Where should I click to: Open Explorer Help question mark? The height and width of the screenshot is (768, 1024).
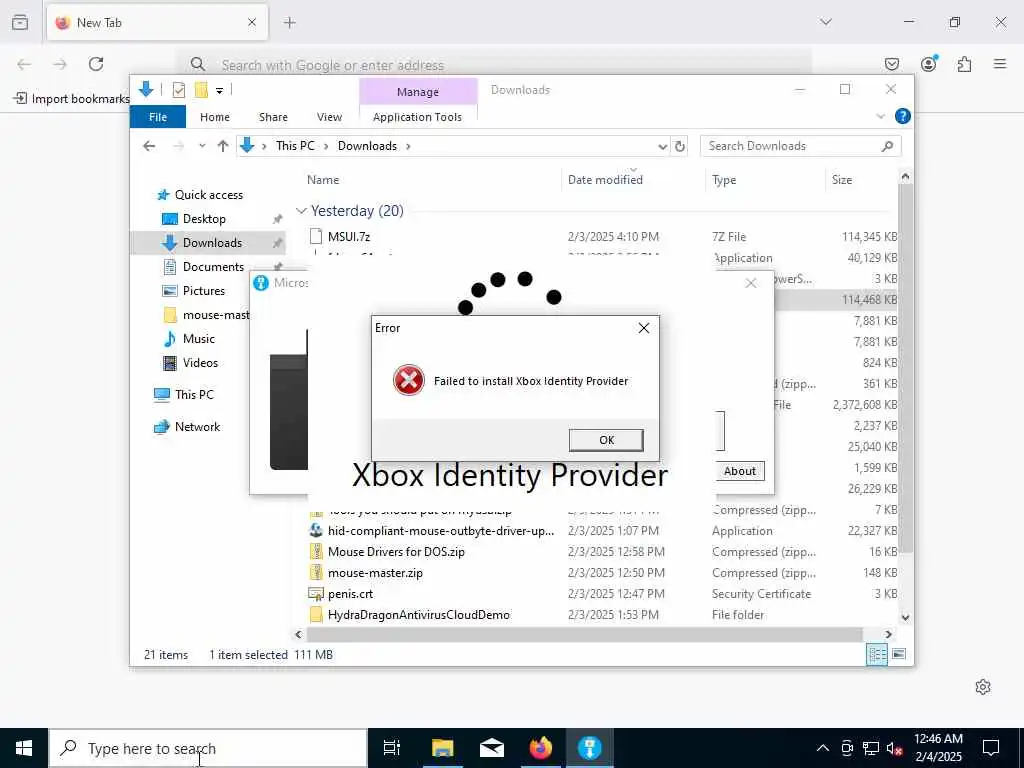click(x=903, y=116)
